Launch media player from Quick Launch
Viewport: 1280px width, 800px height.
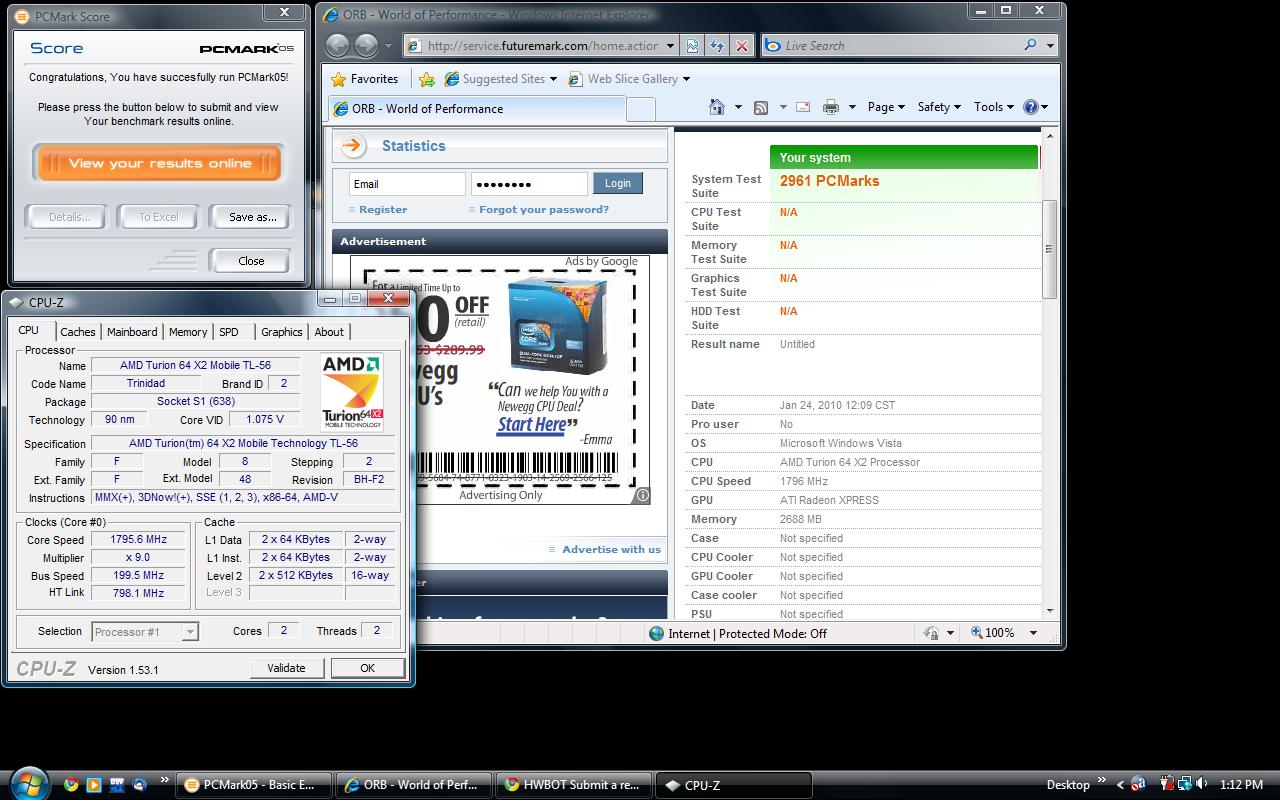tap(94, 785)
